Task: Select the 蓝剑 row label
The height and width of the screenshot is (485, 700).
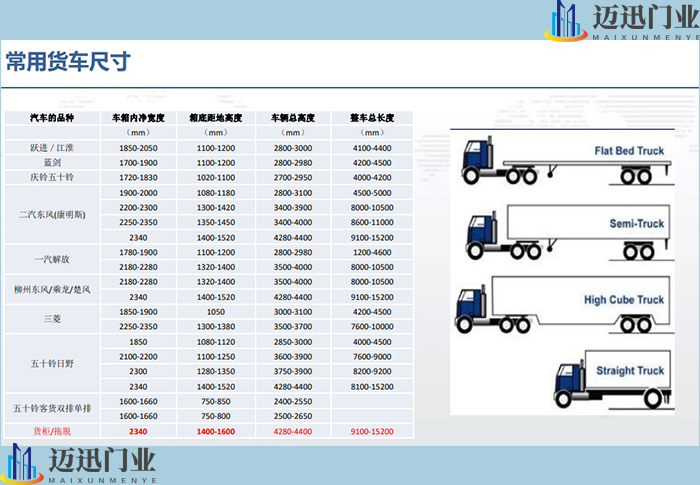Action: point(52,163)
